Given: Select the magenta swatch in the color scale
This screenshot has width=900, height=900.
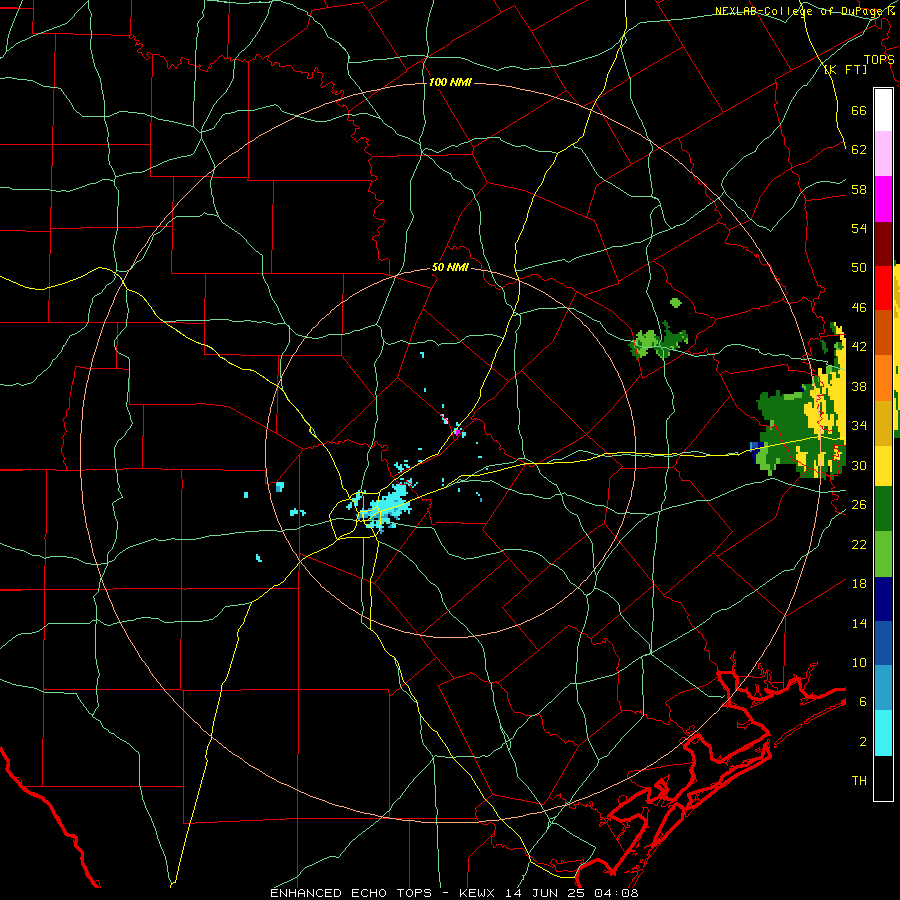Looking at the screenshot, I should click(883, 199).
